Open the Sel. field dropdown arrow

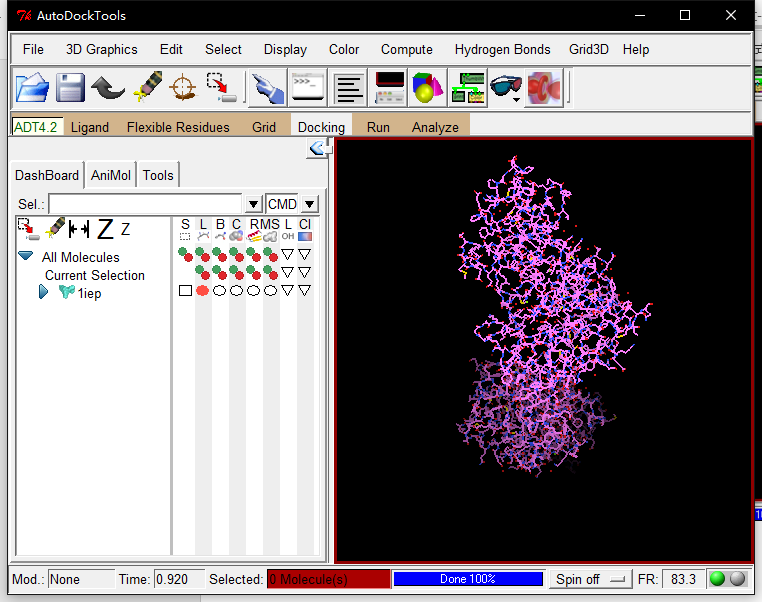[253, 204]
